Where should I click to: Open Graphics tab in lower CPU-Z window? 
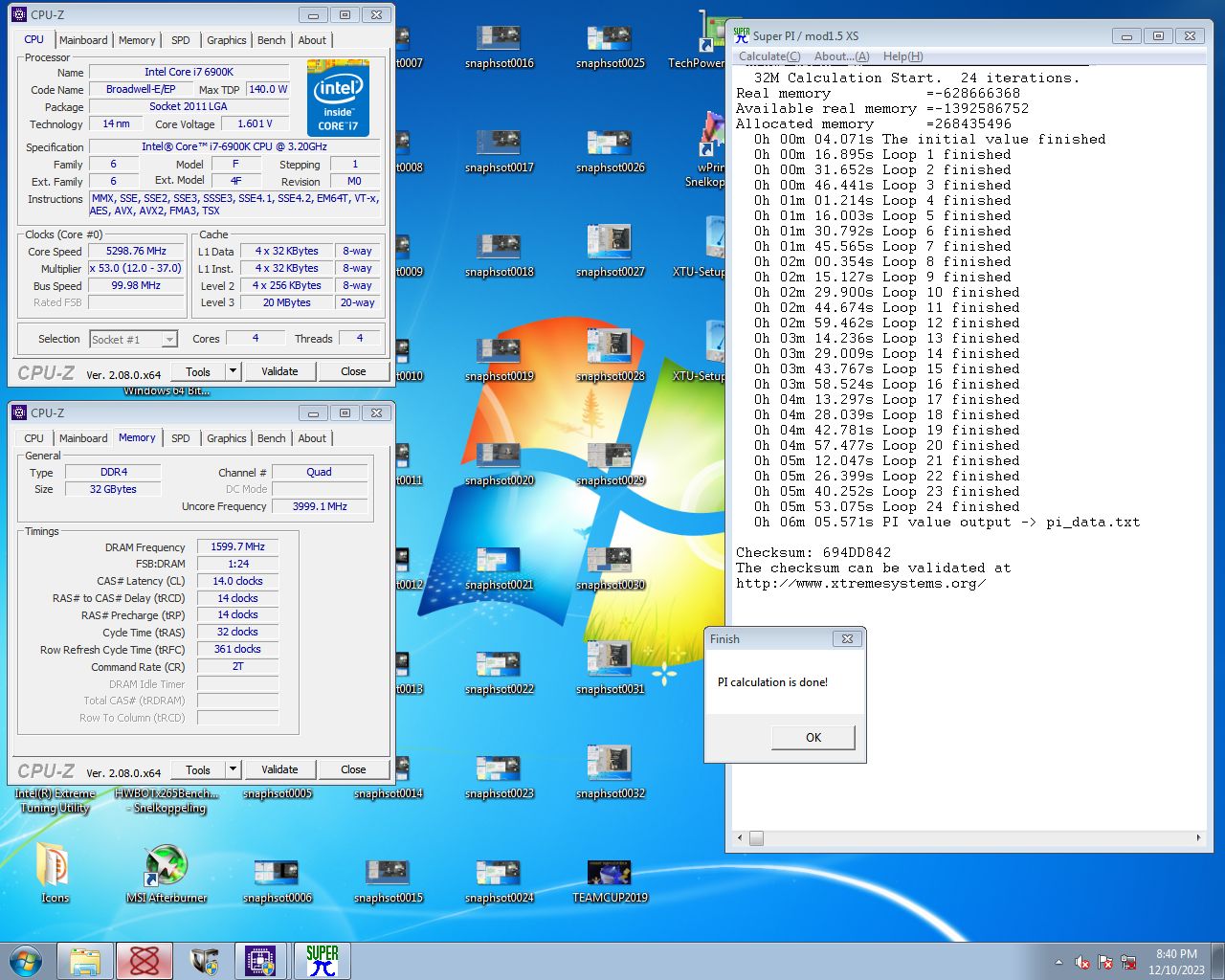pos(227,438)
